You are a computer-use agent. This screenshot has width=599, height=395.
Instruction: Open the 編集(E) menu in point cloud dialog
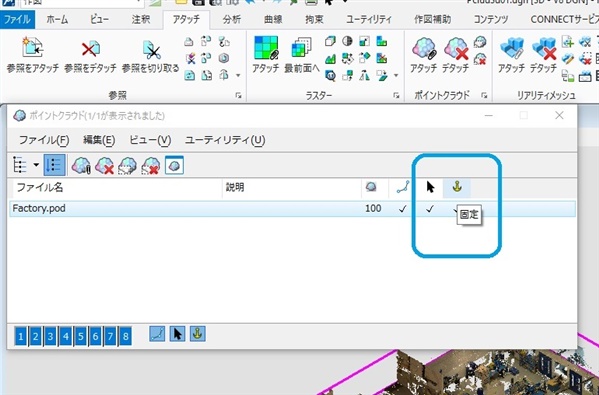click(99, 140)
